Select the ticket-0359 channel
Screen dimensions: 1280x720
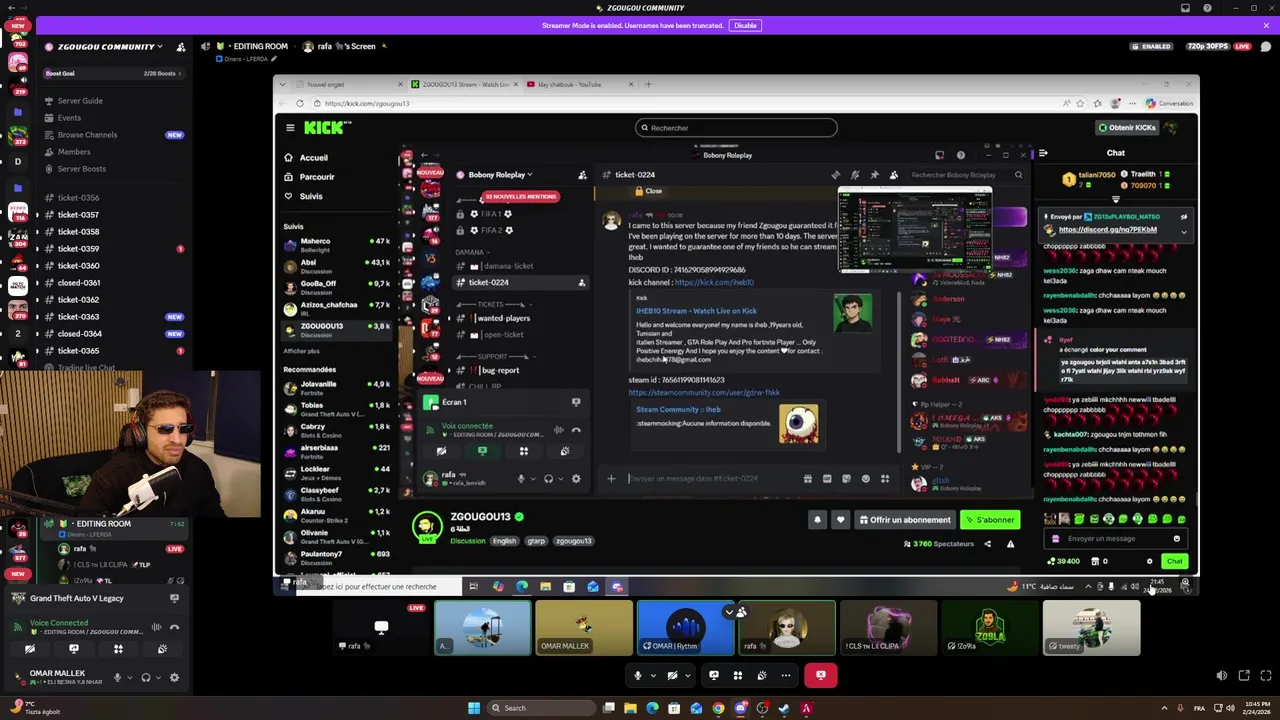pyautogui.click(x=78, y=249)
